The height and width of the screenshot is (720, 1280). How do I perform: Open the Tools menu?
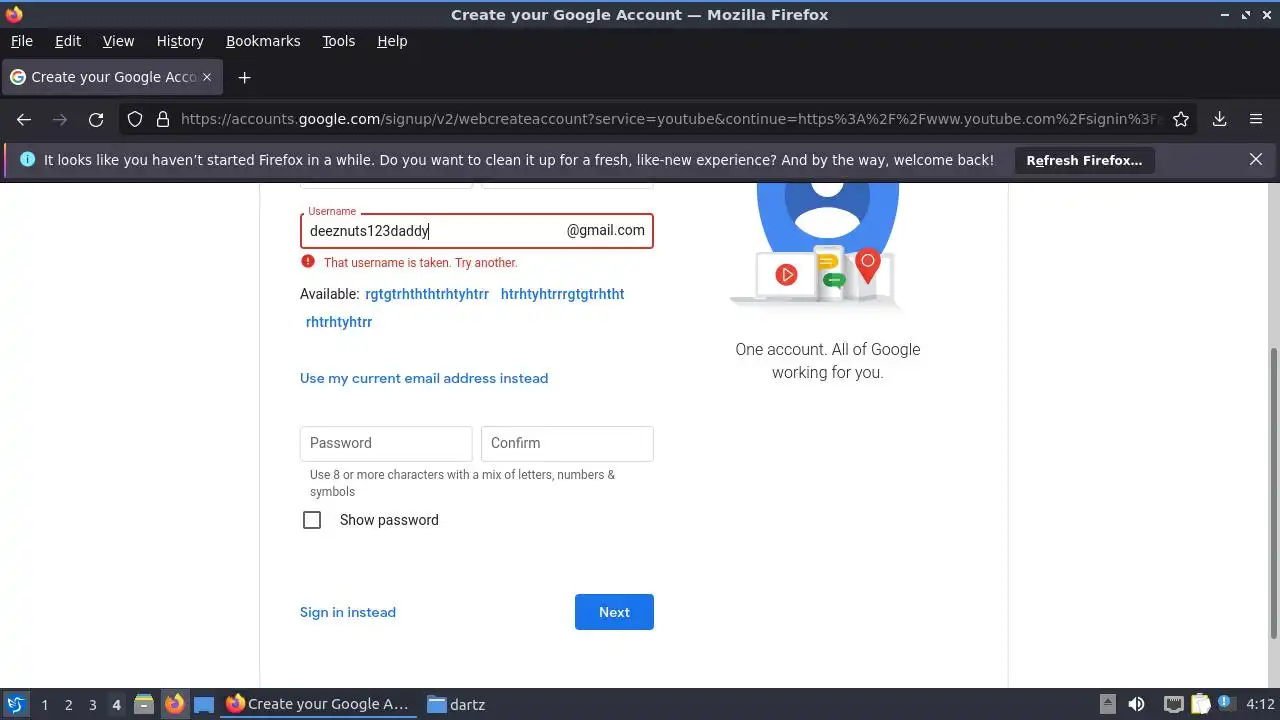(338, 41)
